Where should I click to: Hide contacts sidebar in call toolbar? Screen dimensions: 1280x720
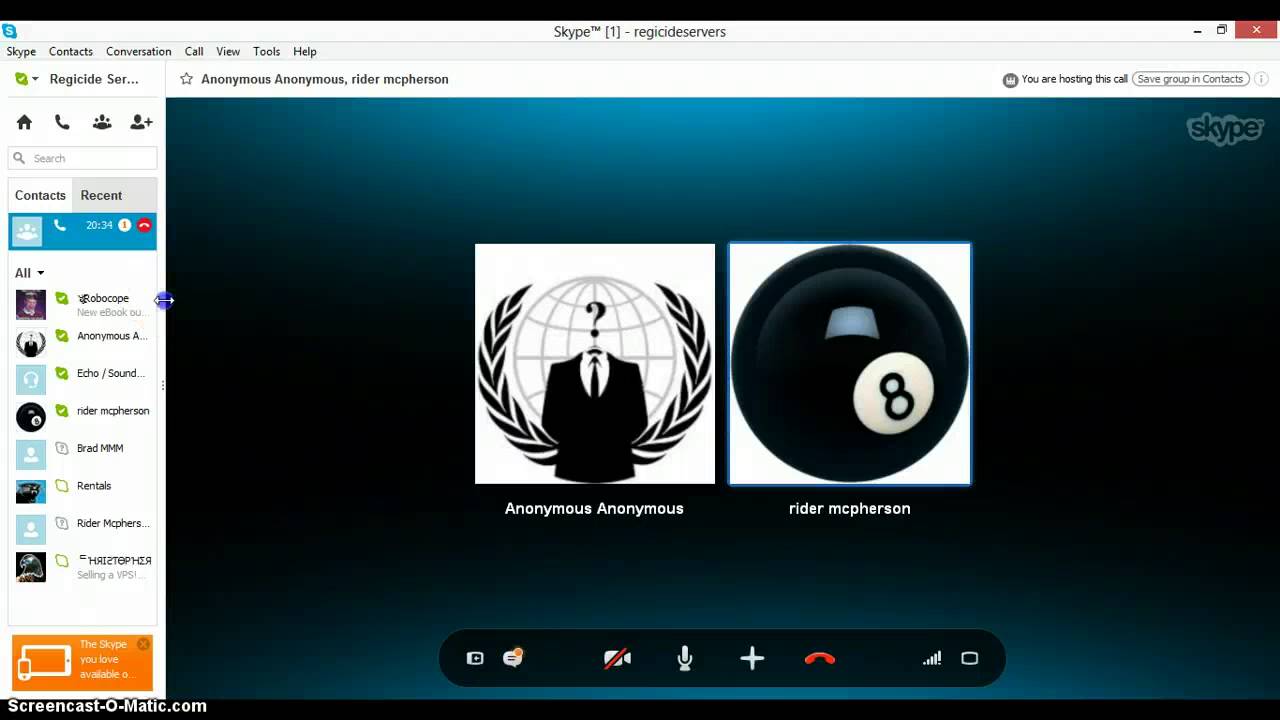point(475,658)
